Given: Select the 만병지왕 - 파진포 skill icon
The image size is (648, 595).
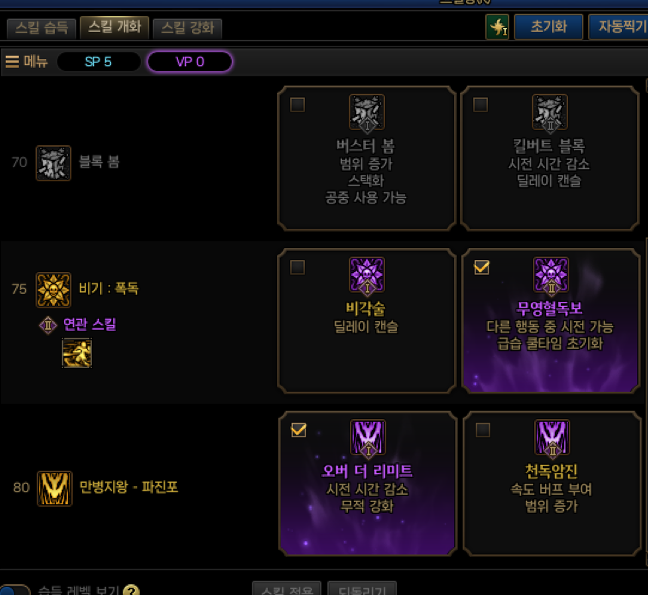Looking at the screenshot, I should pos(55,488).
